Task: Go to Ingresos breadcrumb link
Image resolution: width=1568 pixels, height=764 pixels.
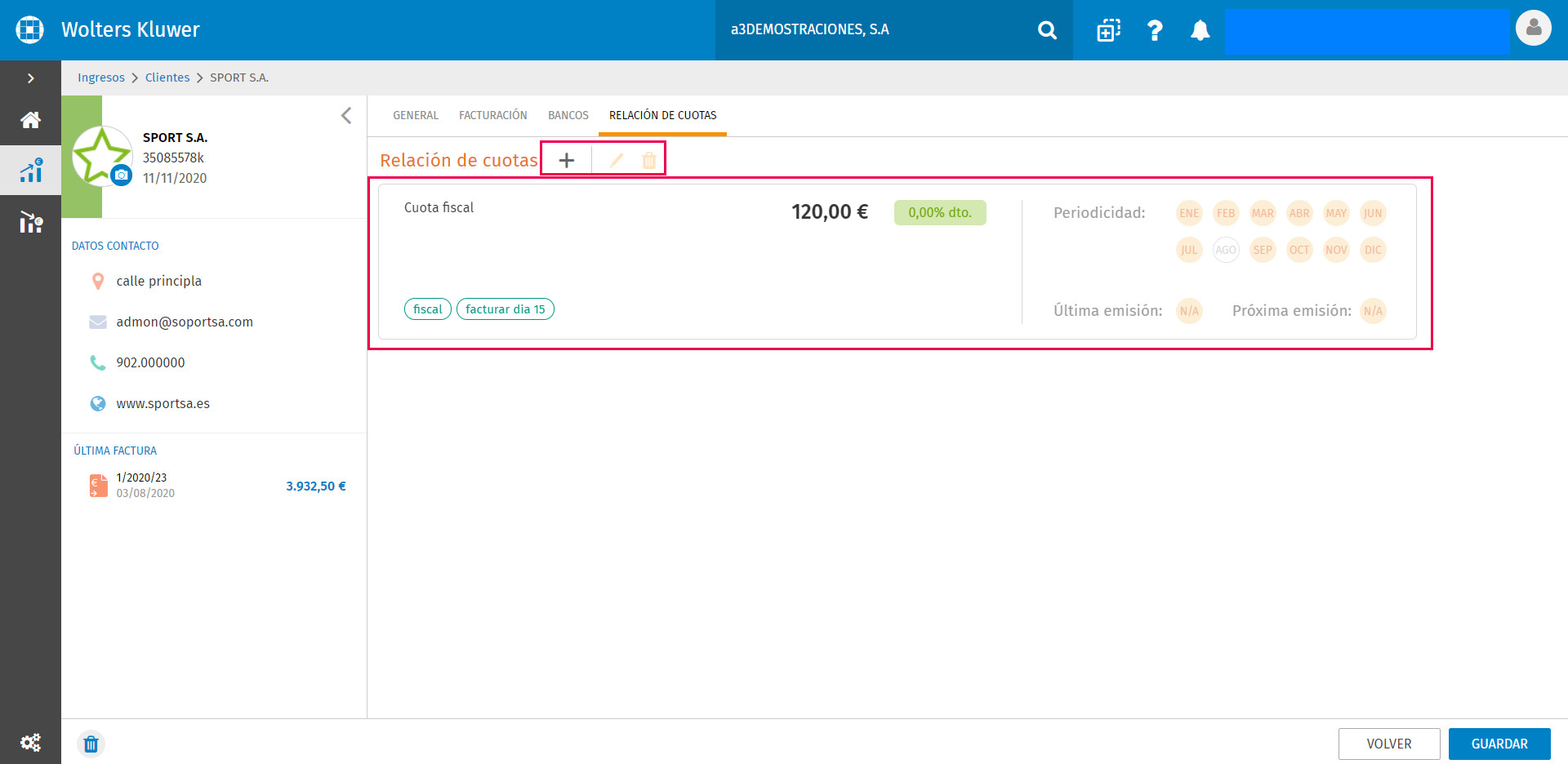Action: click(x=101, y=78)
